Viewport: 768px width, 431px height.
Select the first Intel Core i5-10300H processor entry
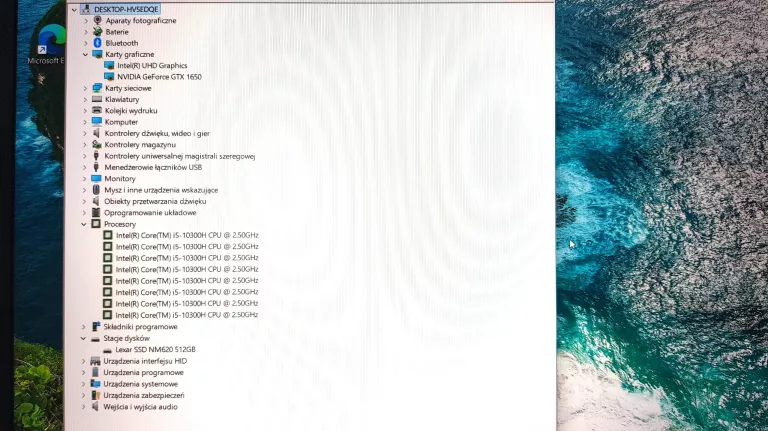[x=186, y=235]
